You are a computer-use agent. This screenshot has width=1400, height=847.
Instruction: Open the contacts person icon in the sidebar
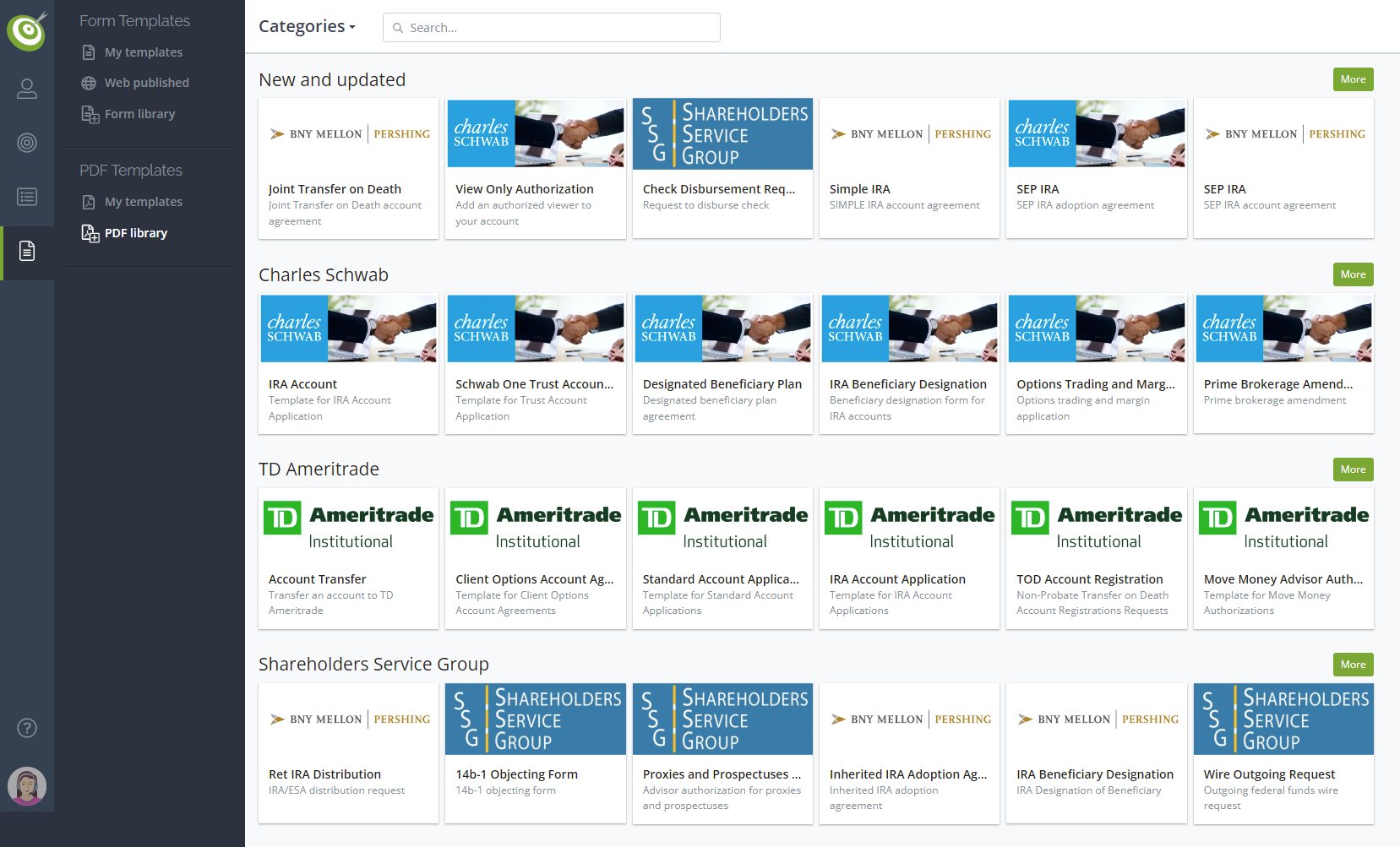click(x=27, y=88)
